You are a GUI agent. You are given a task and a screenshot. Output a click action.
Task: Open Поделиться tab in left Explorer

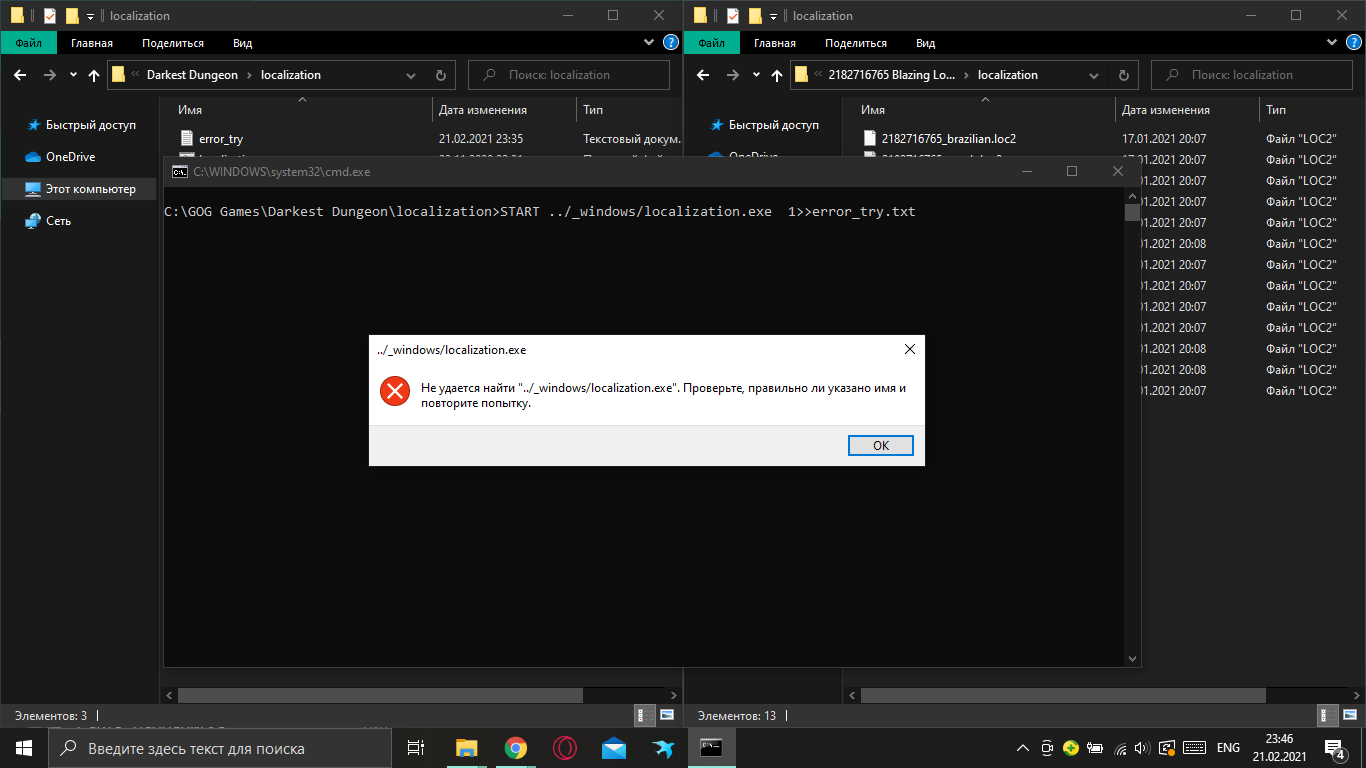[x=173, y=43]
